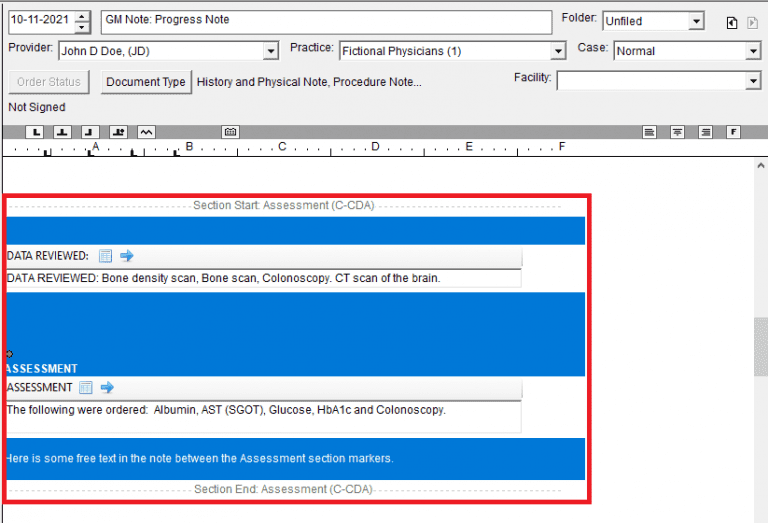The image size is (768, 523).
Task: Open the Case dropdown showing Normal
Action: click(x=753, y=51)
